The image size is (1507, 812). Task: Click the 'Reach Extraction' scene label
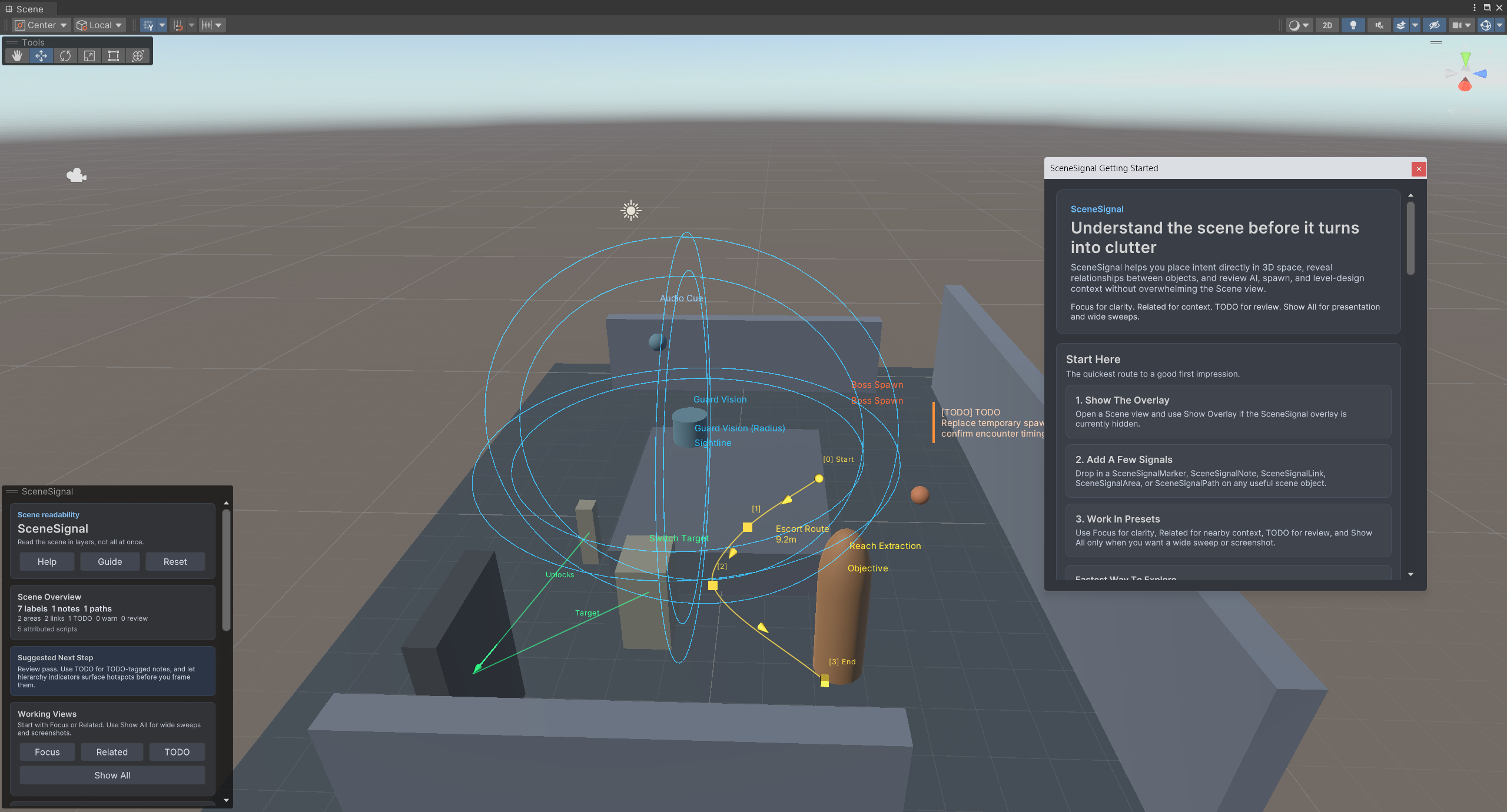(x=885, y=545)
